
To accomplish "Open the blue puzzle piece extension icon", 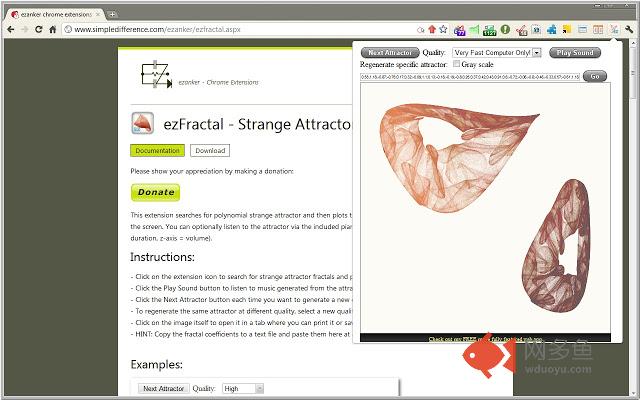I will (551, 29).
